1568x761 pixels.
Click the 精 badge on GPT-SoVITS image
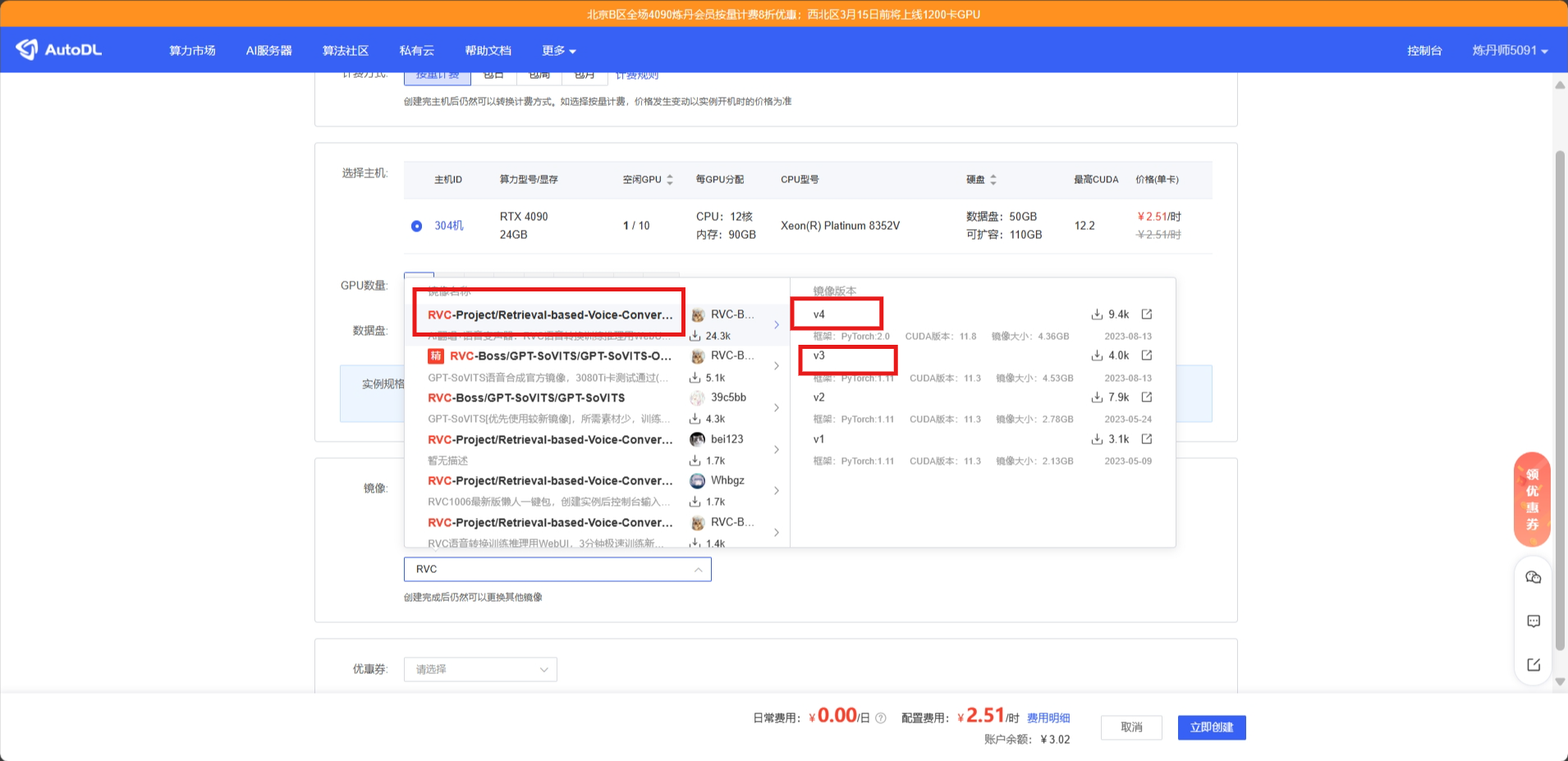(436, 356)
